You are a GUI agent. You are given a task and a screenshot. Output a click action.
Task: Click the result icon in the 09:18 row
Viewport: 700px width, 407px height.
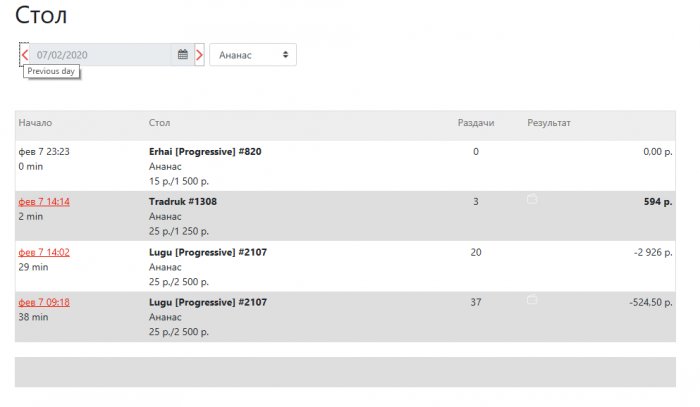pyautogui.click(x=532, y=299)
